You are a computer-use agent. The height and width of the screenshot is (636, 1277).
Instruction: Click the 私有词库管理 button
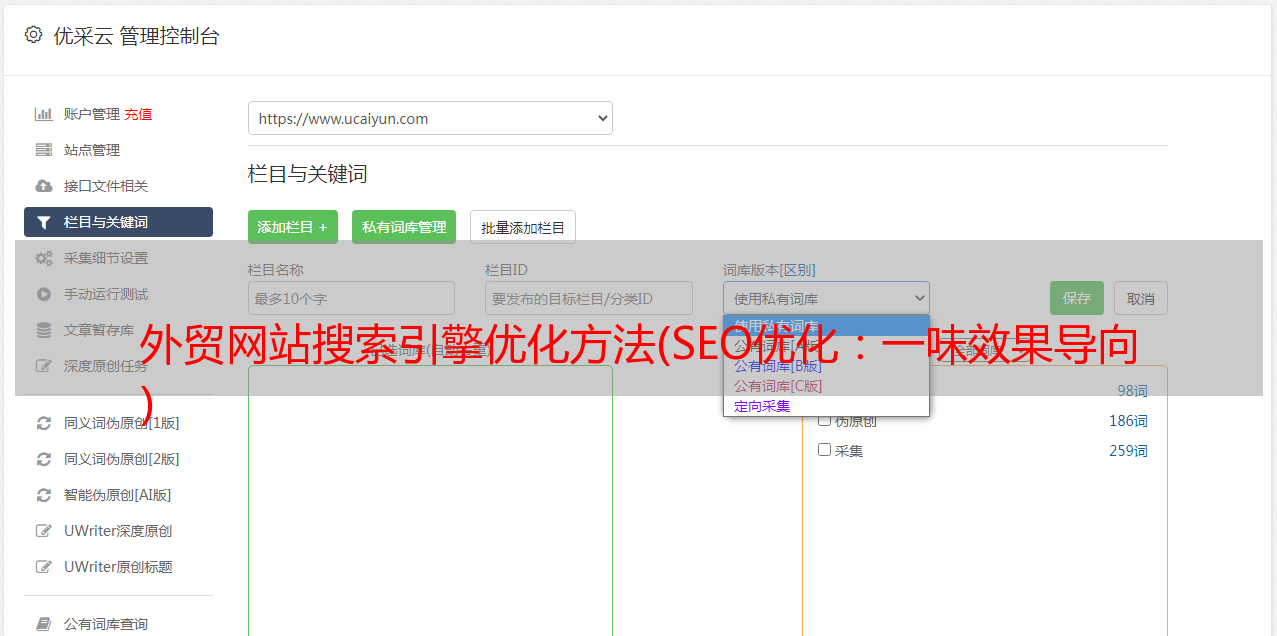click(x=404, y=227)
